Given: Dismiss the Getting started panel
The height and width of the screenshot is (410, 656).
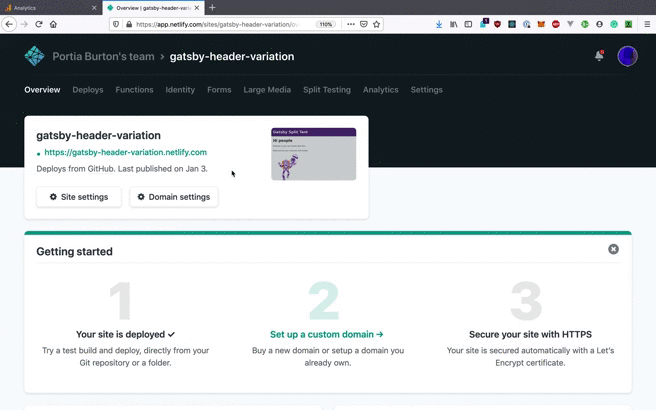Looking at the screenshot, I should (x=613, y=249).
